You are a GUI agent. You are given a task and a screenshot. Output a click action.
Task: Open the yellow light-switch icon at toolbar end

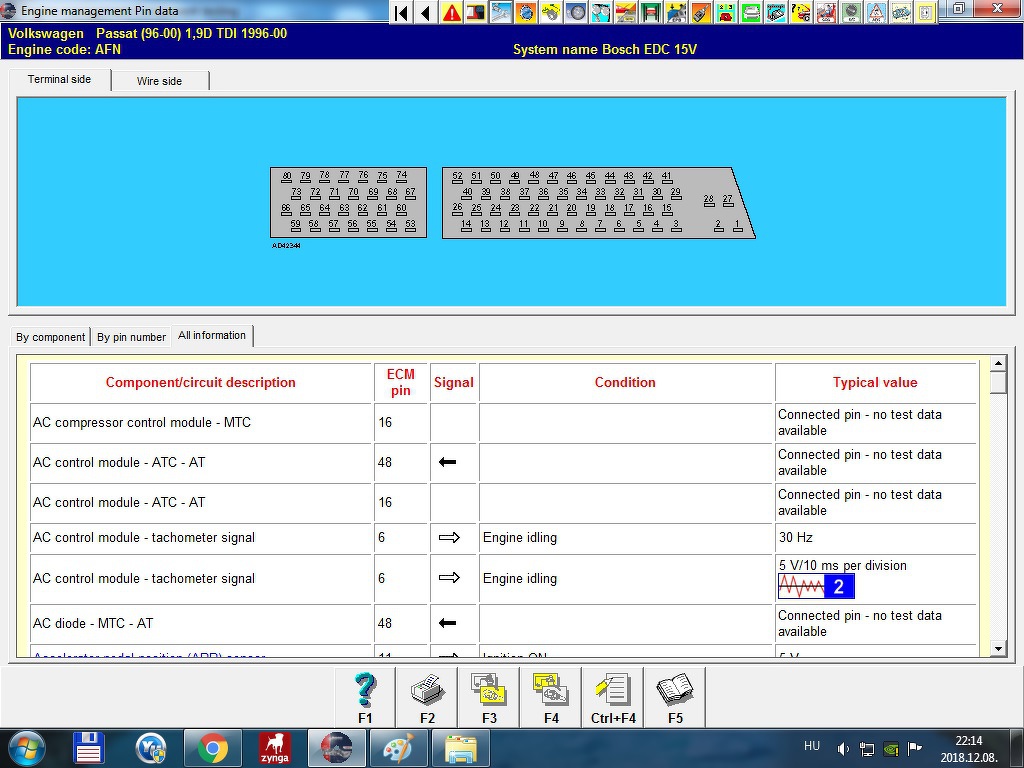point(927,12)
